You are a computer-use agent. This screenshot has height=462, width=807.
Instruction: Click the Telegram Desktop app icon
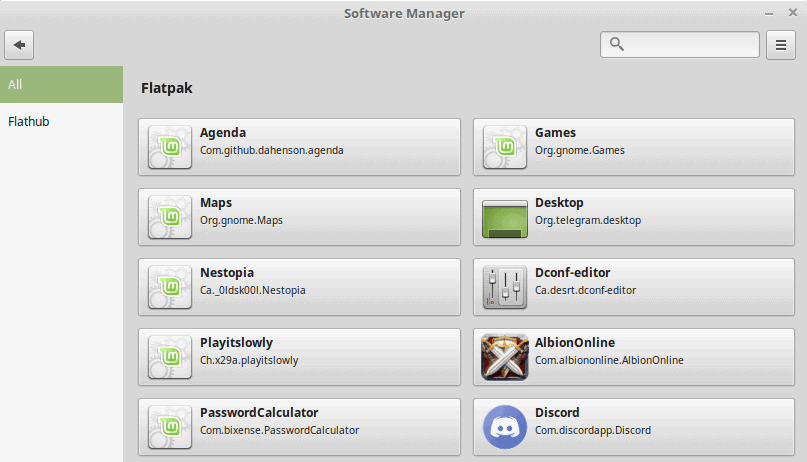pyautogui.click(x=504, y=217)
